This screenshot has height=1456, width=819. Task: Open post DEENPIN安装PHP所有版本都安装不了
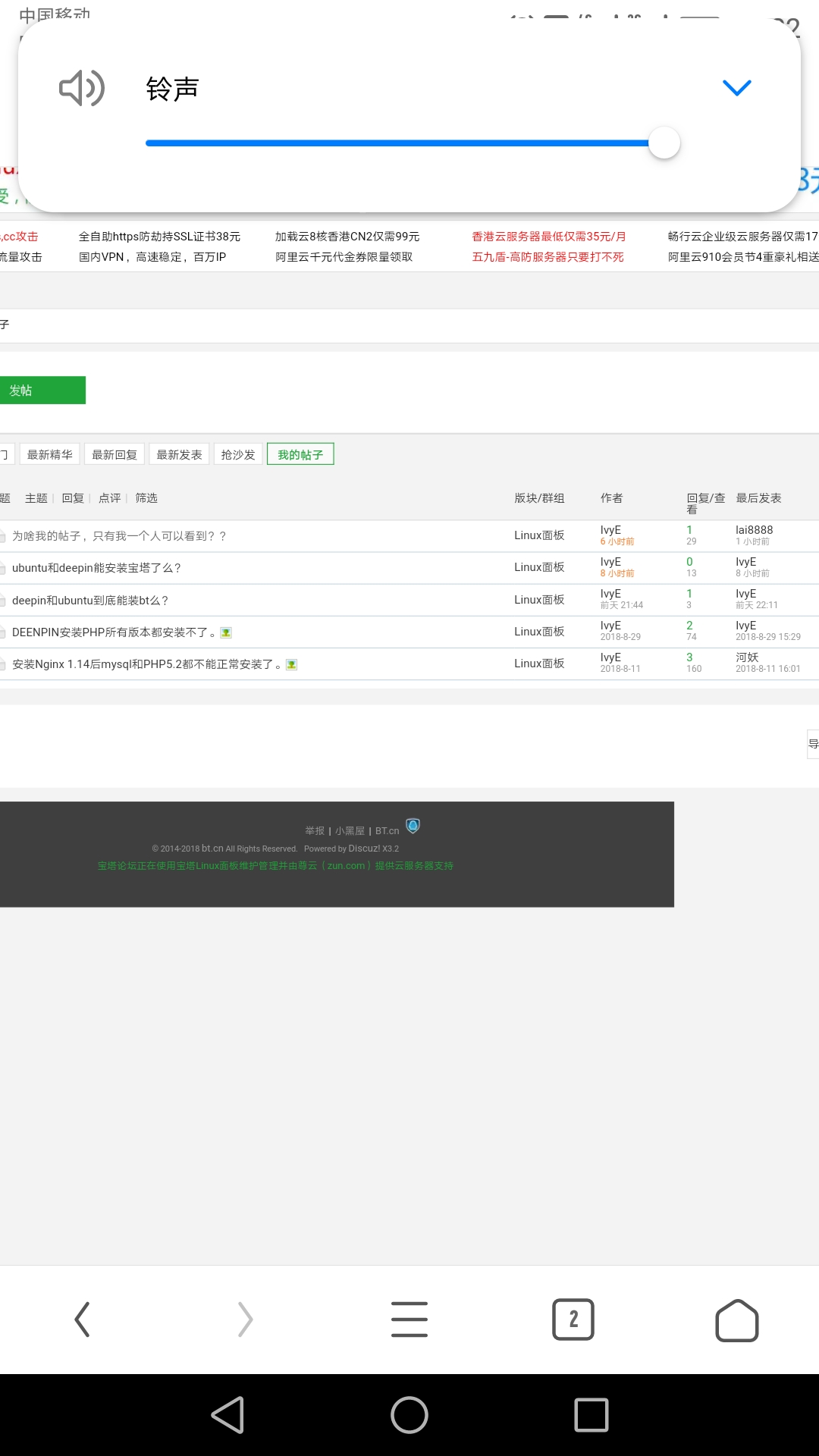pos(114,632)
